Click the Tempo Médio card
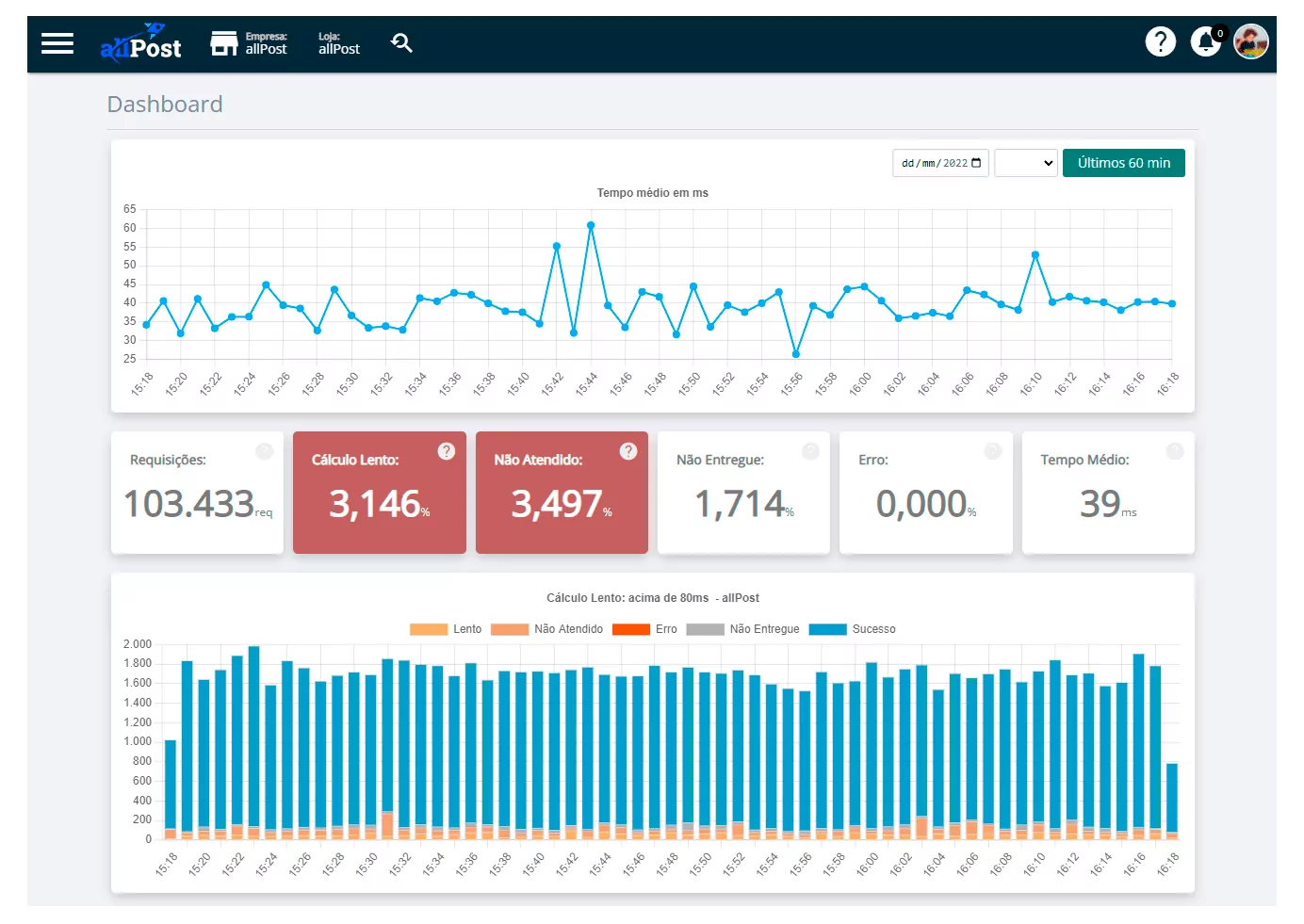Image resolution: width=1304 pixels, height=924 pixels. (x=1108, y=493)
